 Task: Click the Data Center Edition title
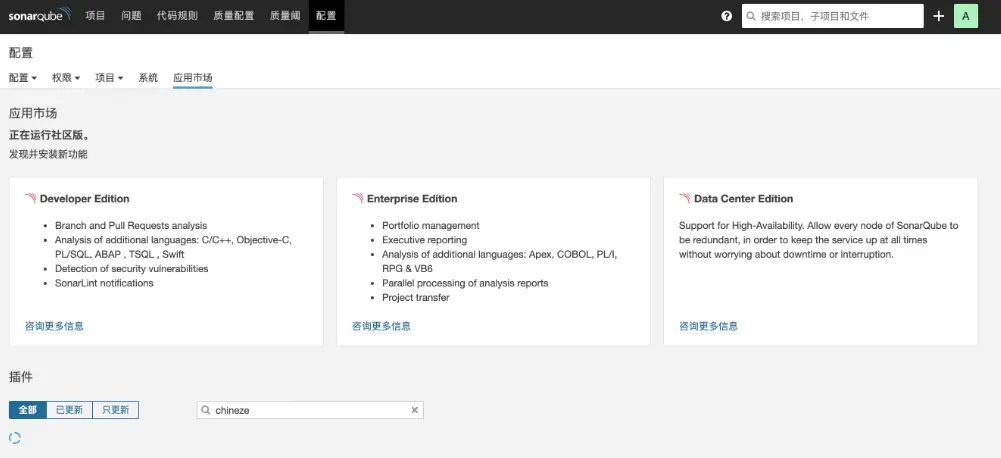tap(744, 199)
